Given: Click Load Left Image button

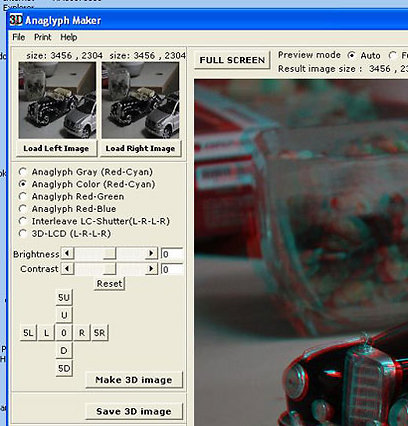Looking at the screenshot, I should (56, 148).
